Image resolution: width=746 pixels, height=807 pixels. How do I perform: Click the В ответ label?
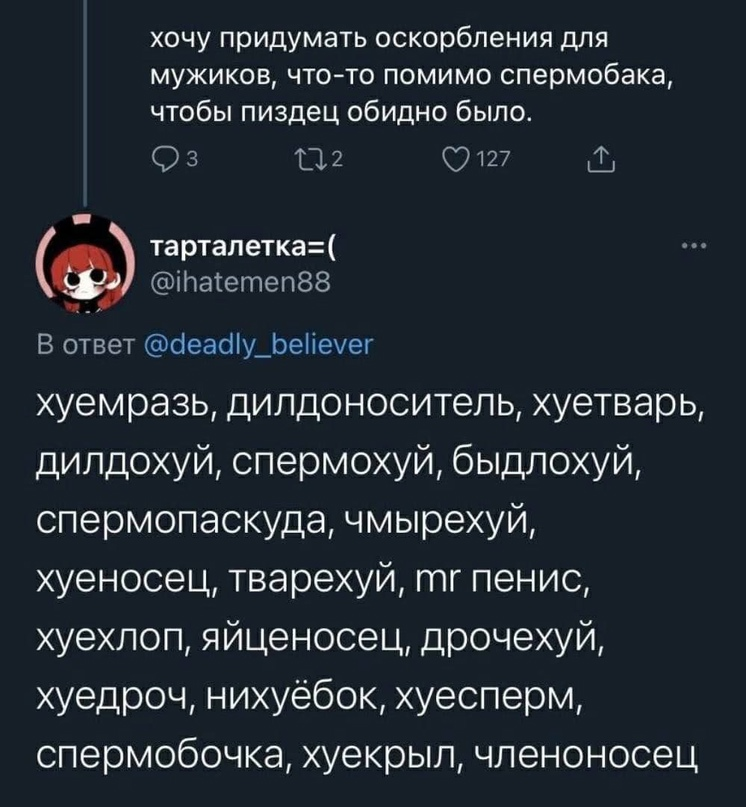click(x=86, y=345)
